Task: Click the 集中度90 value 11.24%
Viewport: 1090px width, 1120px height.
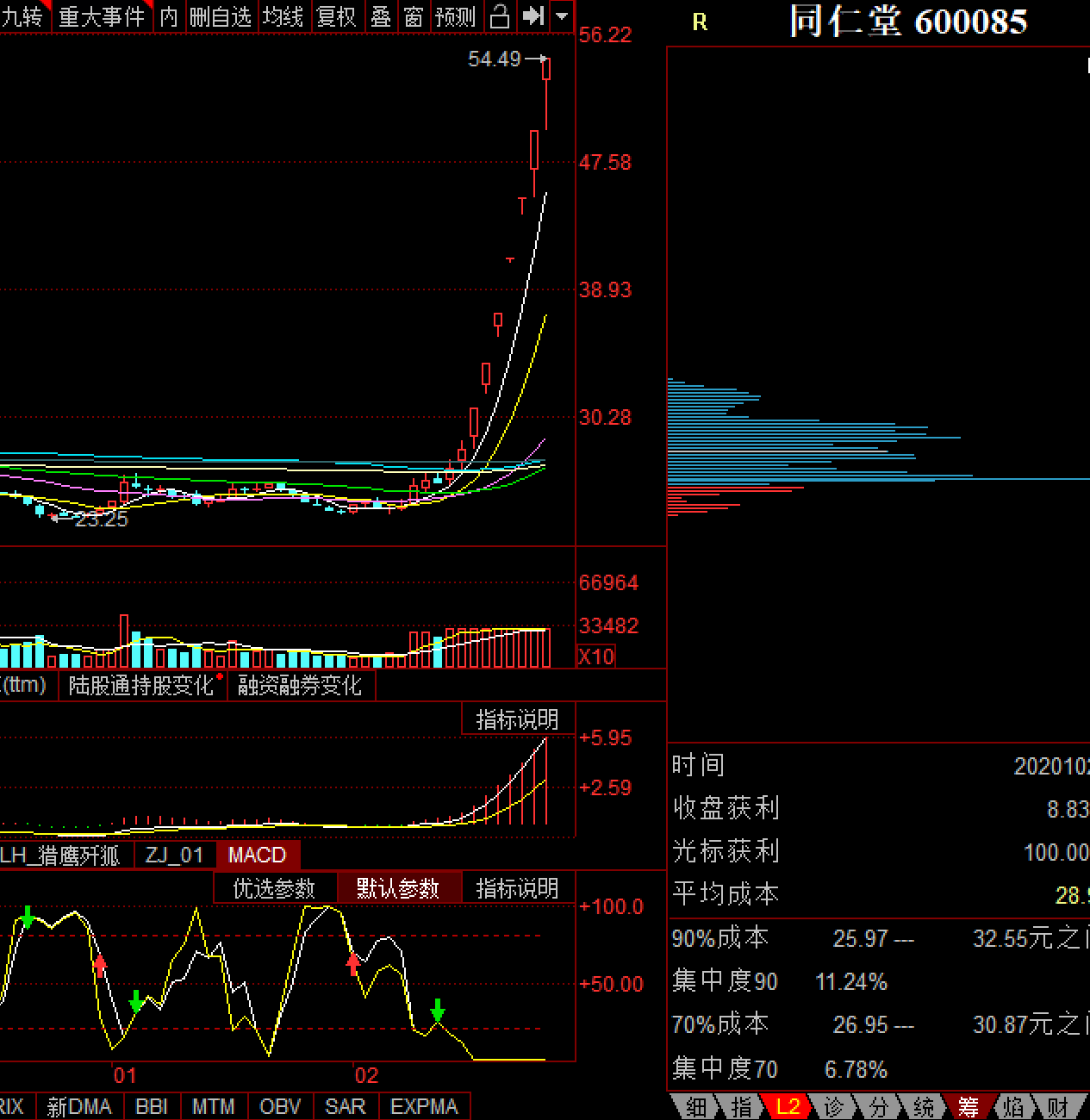Action: coord(851,981)
